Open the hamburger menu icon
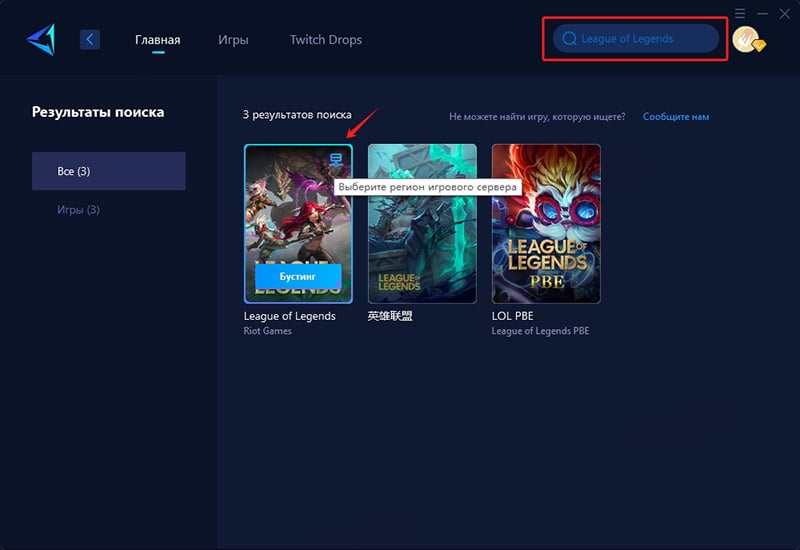This screenshot has height=550, width=800. [740, 13]
